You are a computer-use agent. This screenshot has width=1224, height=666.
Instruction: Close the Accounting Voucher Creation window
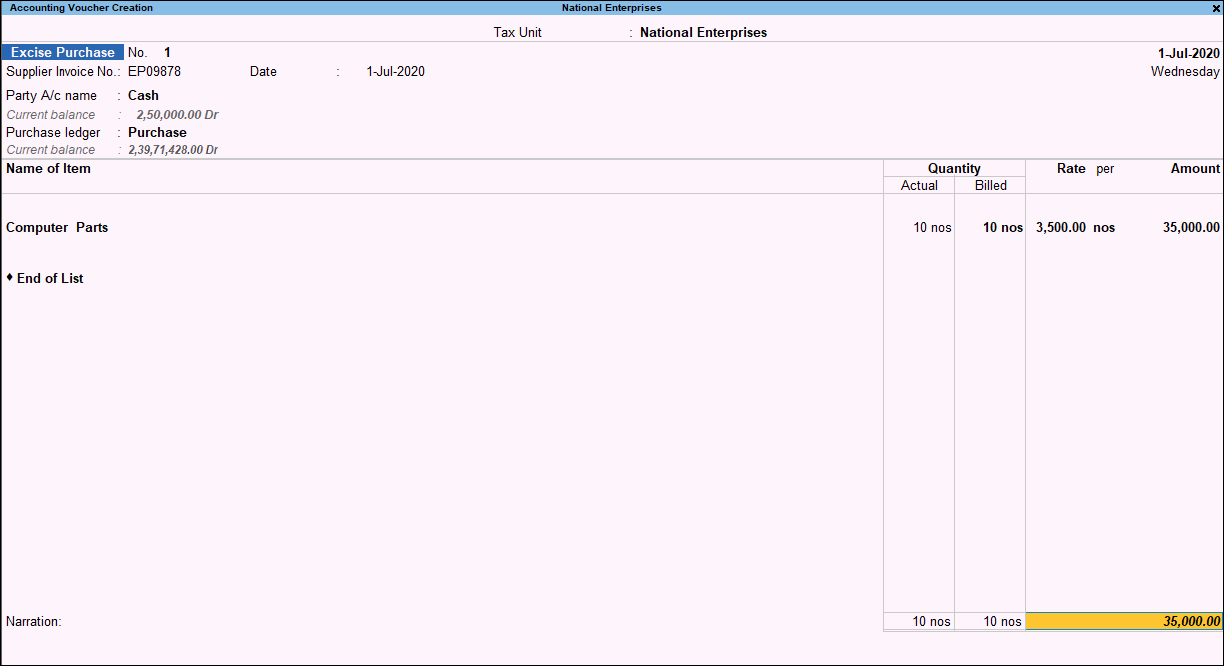click(x=1216, y=7)
